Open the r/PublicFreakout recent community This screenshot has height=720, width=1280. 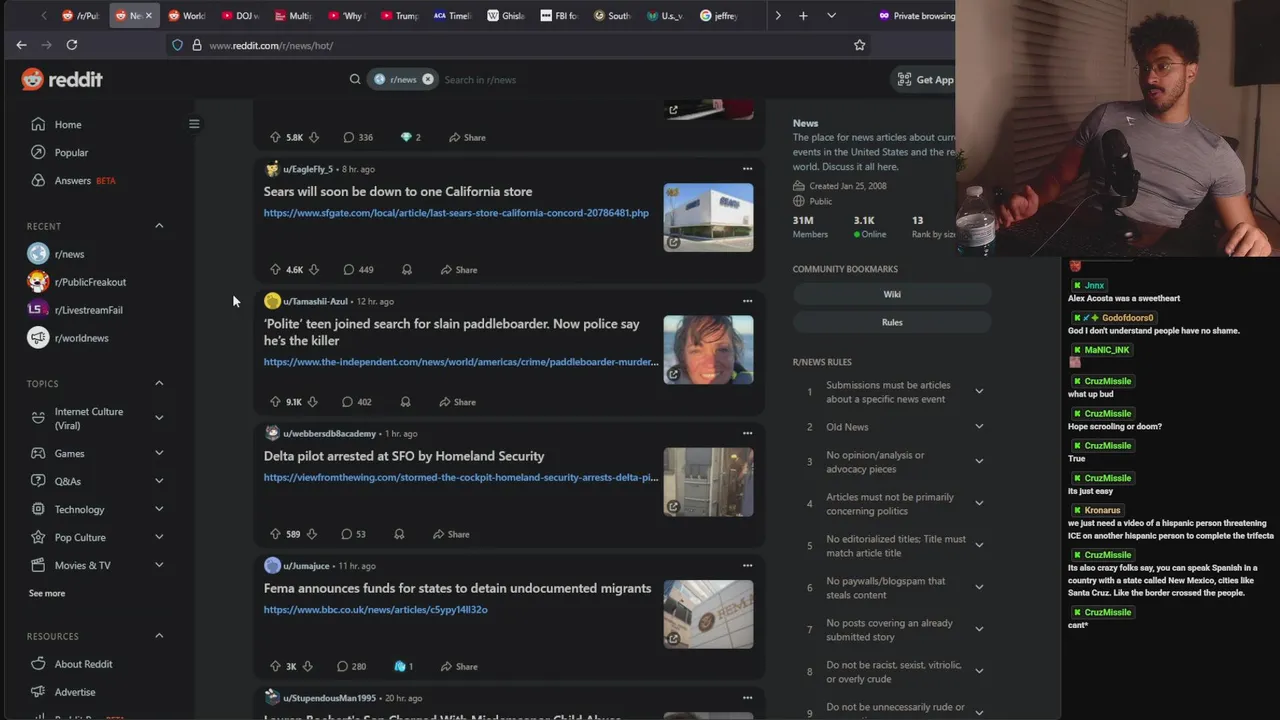pyautogui.click(x=90, y=282)
